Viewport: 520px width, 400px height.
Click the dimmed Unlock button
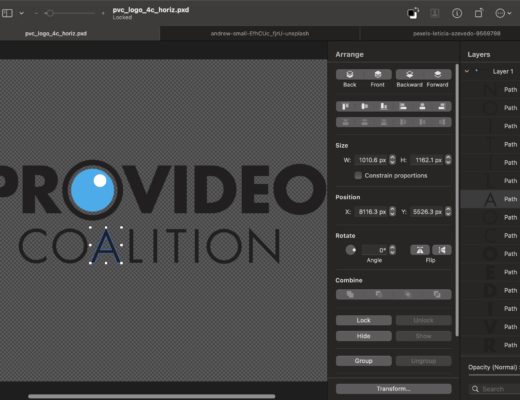tap(424, 320)
